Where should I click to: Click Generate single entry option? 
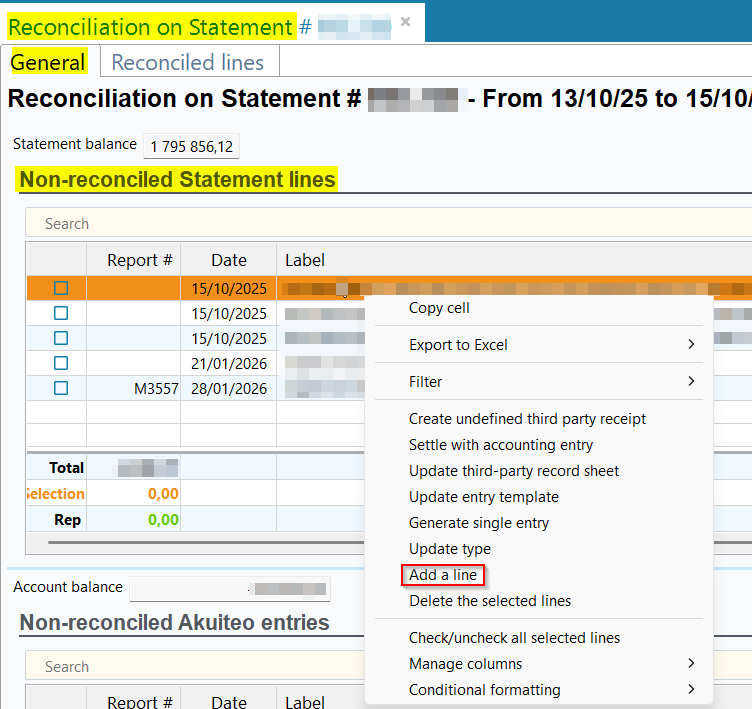[x=479, y=523]
